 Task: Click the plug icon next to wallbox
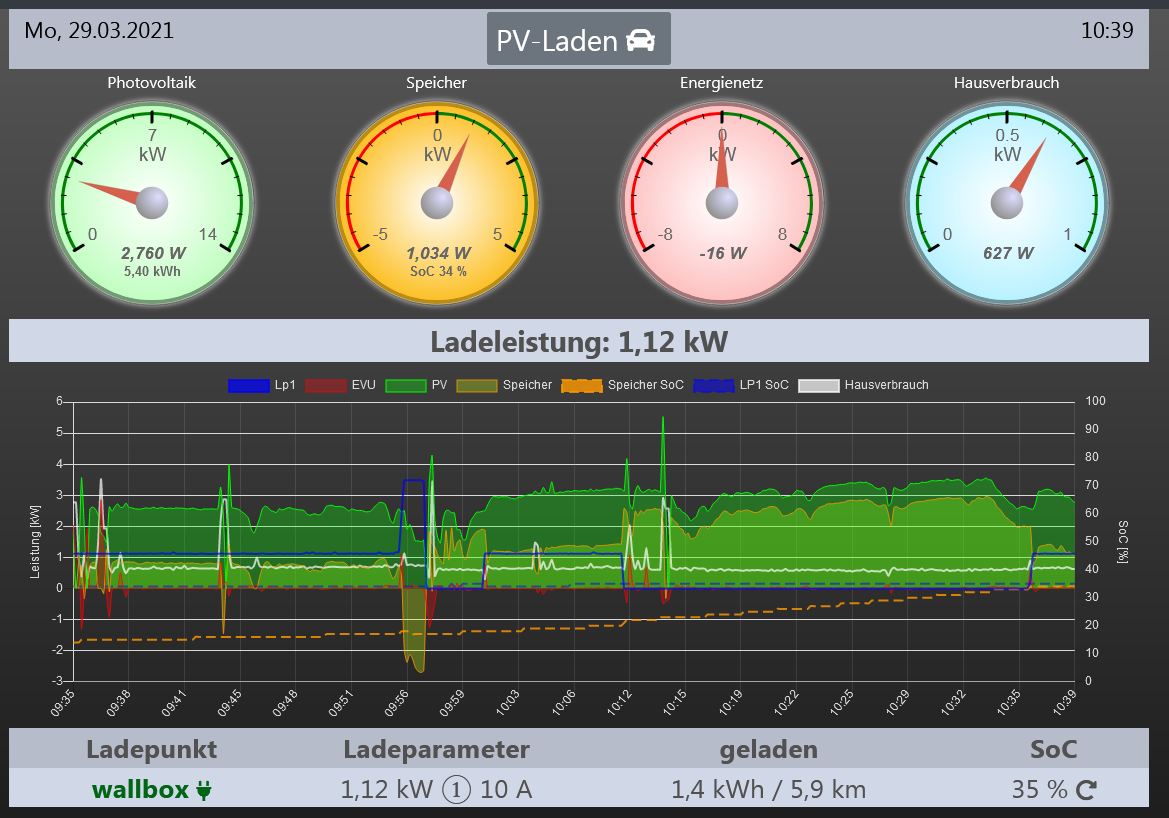204,791
